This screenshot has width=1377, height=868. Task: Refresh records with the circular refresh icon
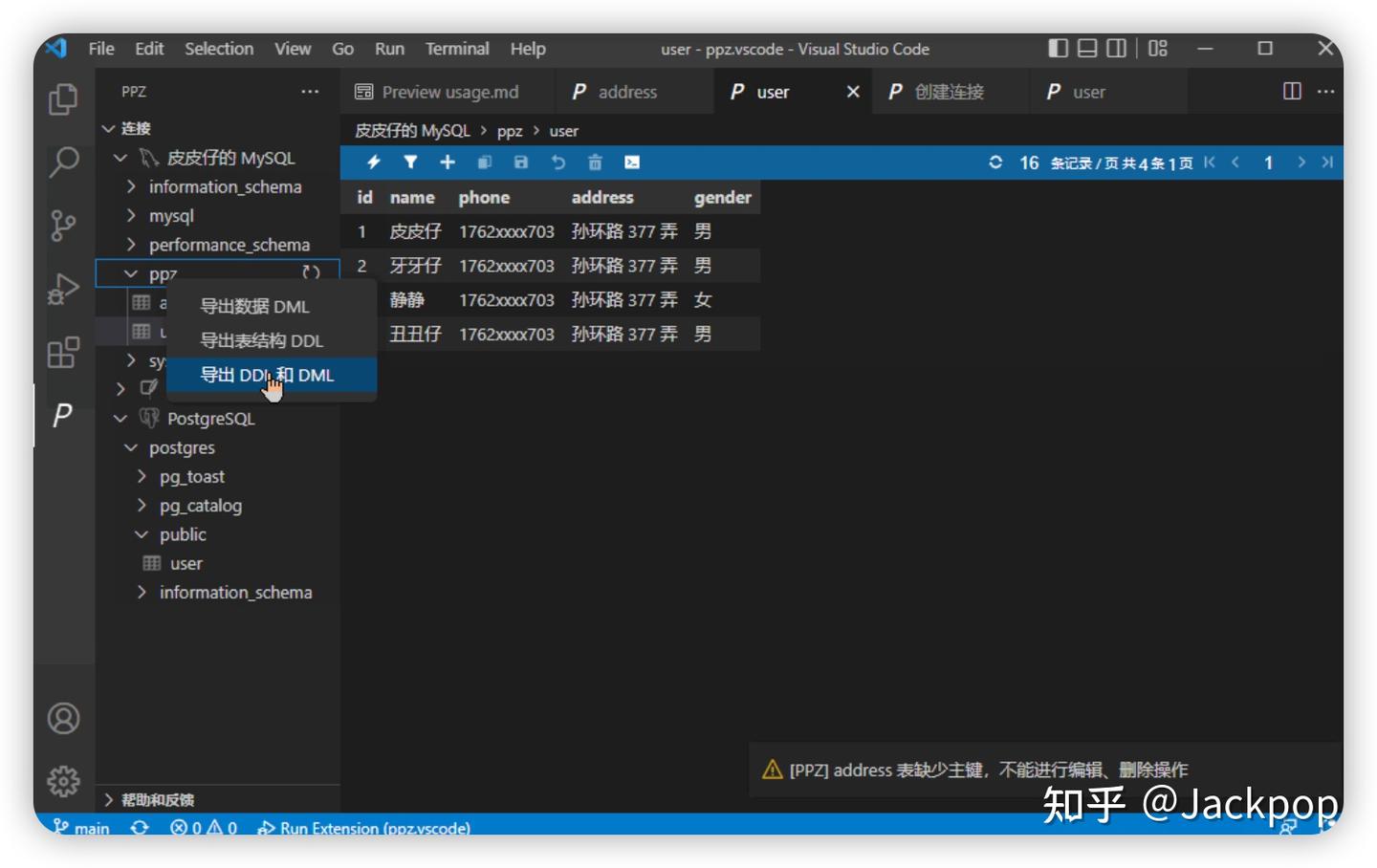click(995, 163)
